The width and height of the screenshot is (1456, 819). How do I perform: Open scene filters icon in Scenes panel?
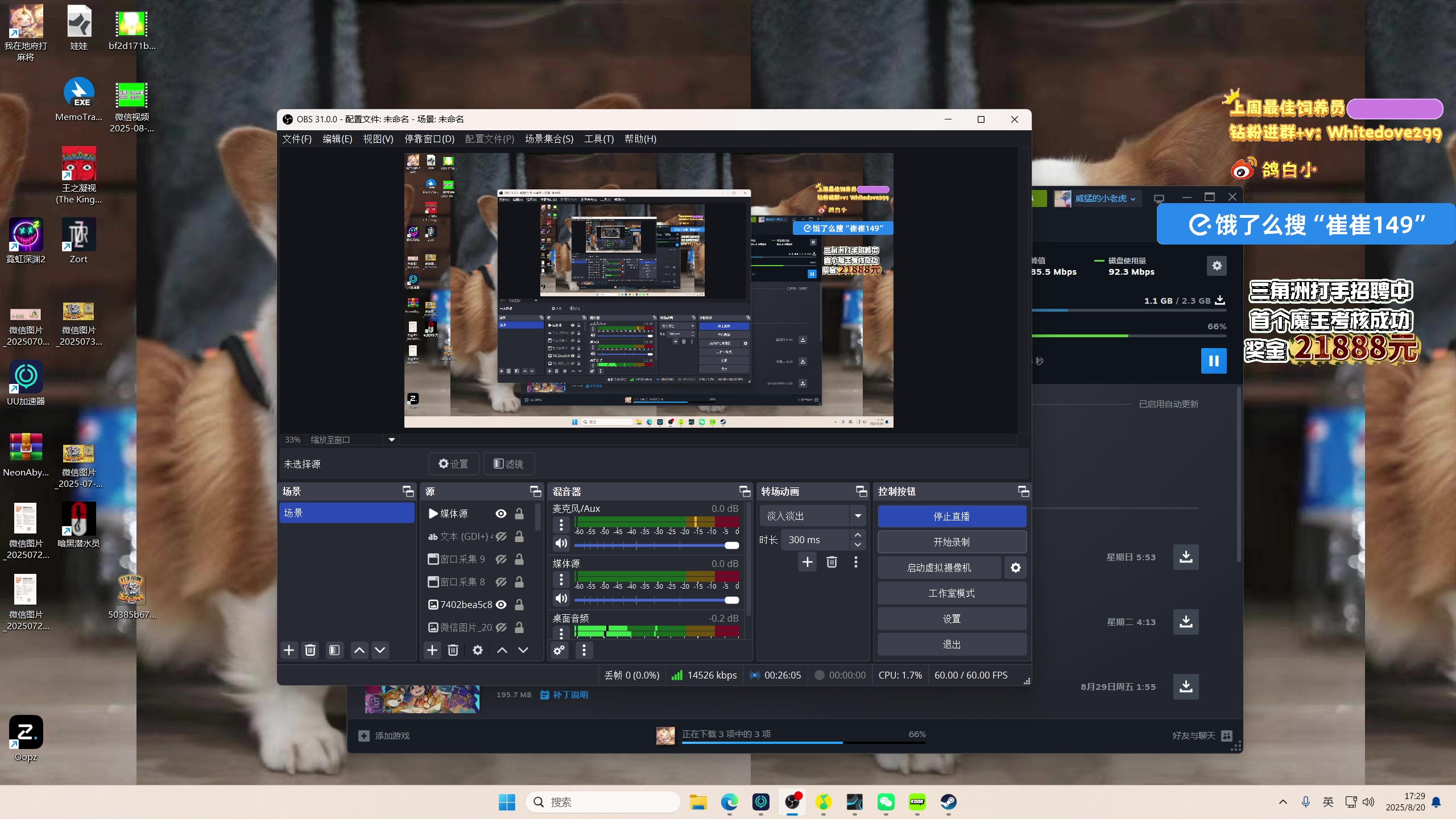coord(334,650)
